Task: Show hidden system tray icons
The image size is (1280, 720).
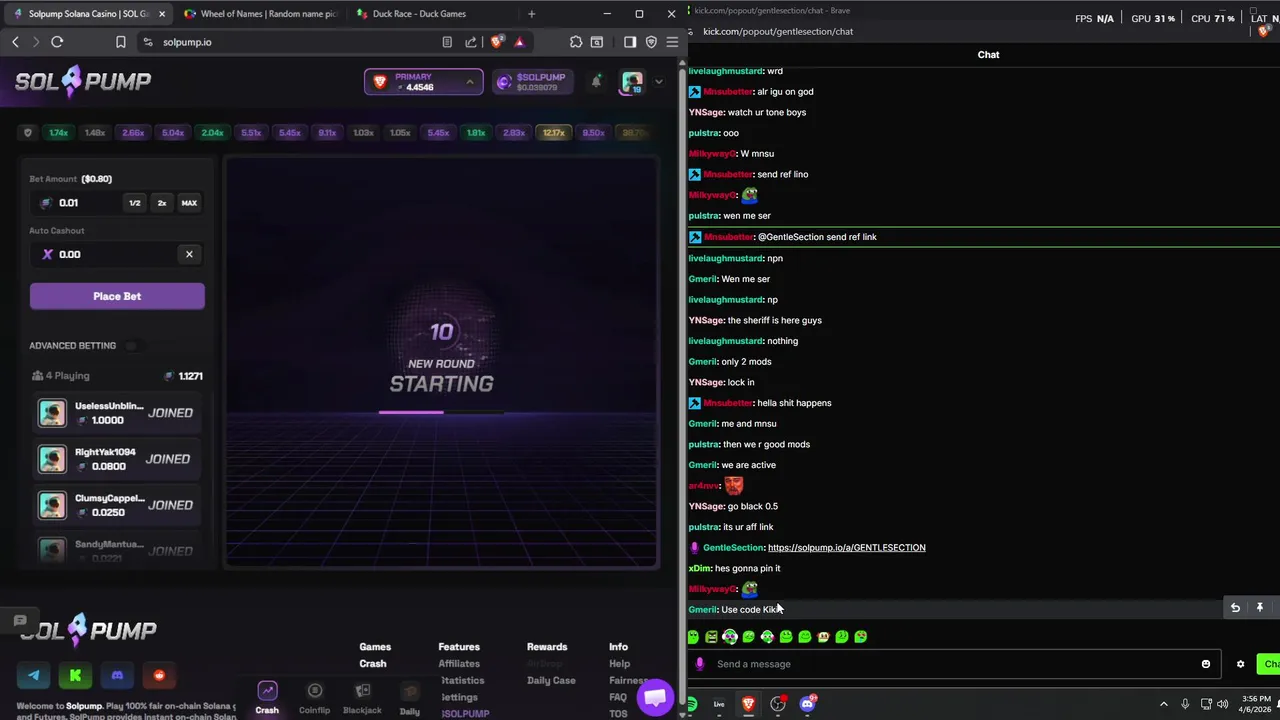Action: pyautogui.click(x=1163, y=704)
